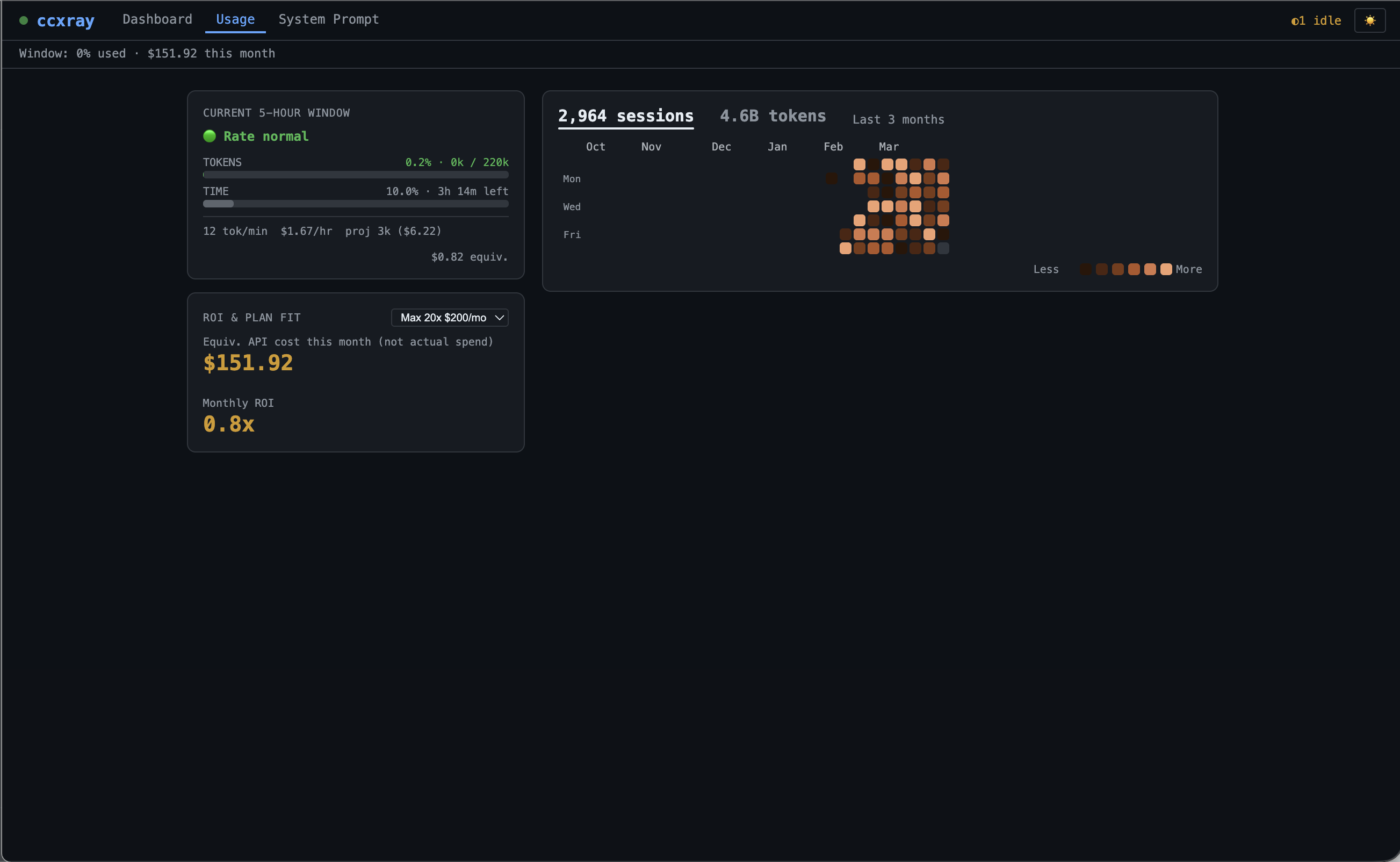Image resolution: width=1400 pixels, height=862 pixels.
Task: Click the isolated dark Monday cell under Feb
Action: (831, 178)
